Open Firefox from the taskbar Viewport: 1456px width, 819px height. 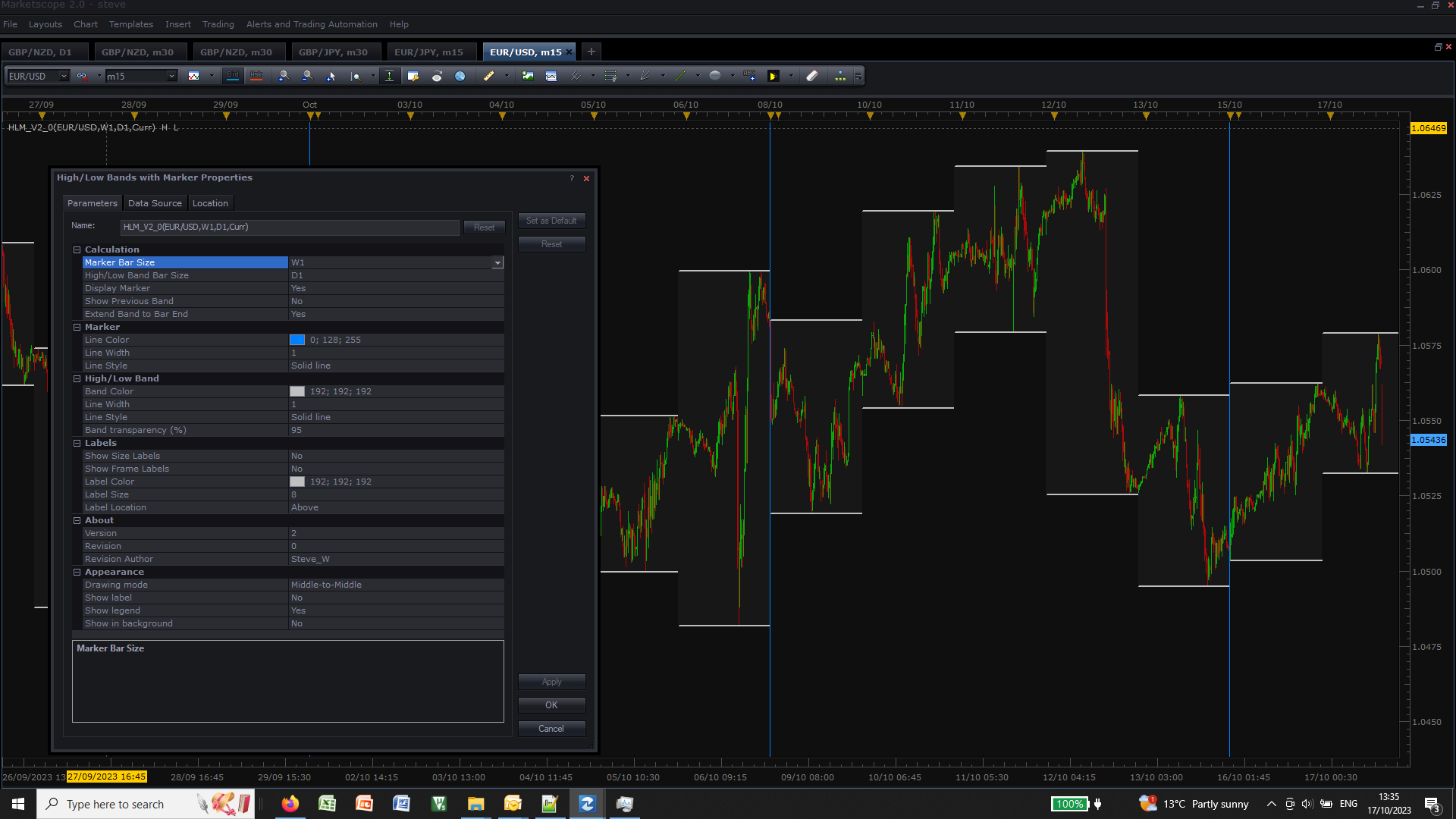[290, 804]
